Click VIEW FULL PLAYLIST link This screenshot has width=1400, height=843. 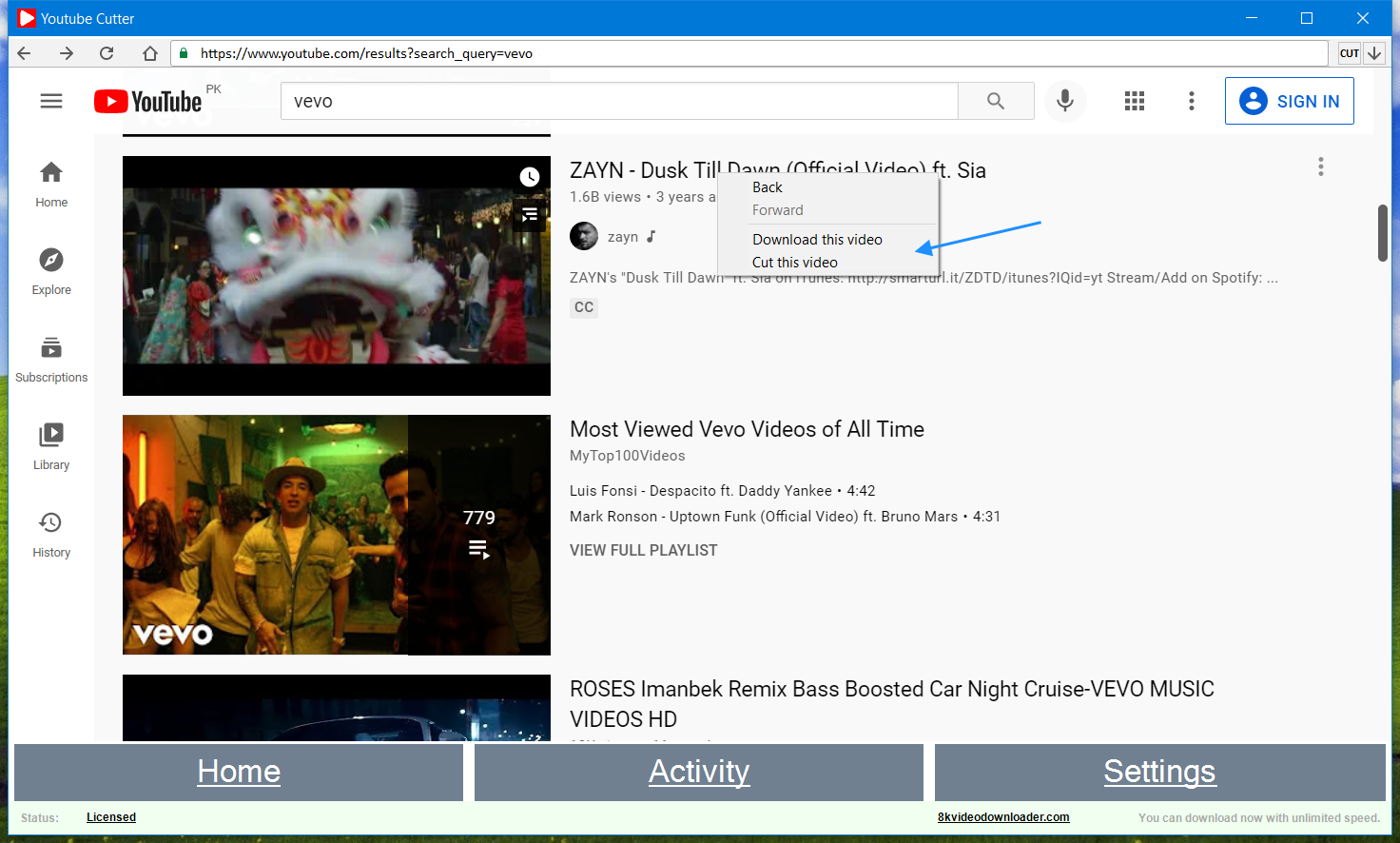(x=644, y=550)
